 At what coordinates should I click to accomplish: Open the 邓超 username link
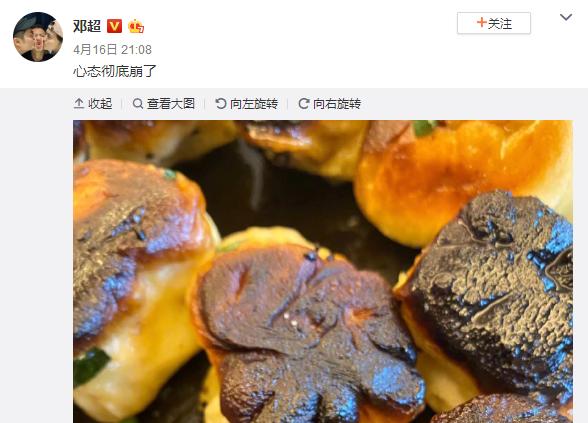(87, 26)
